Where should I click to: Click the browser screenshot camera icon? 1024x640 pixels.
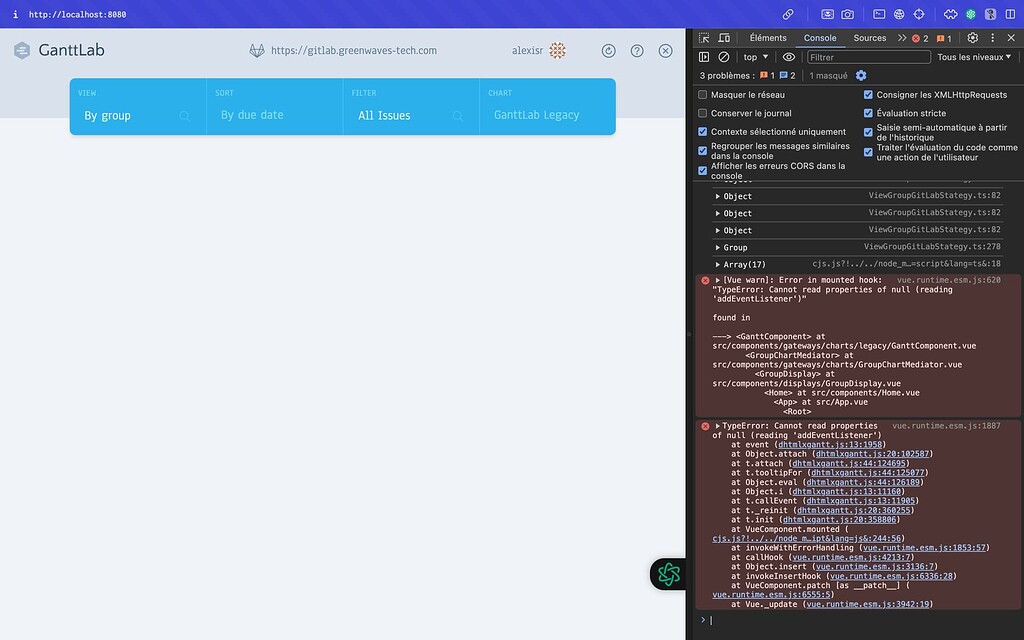[847, 15]
